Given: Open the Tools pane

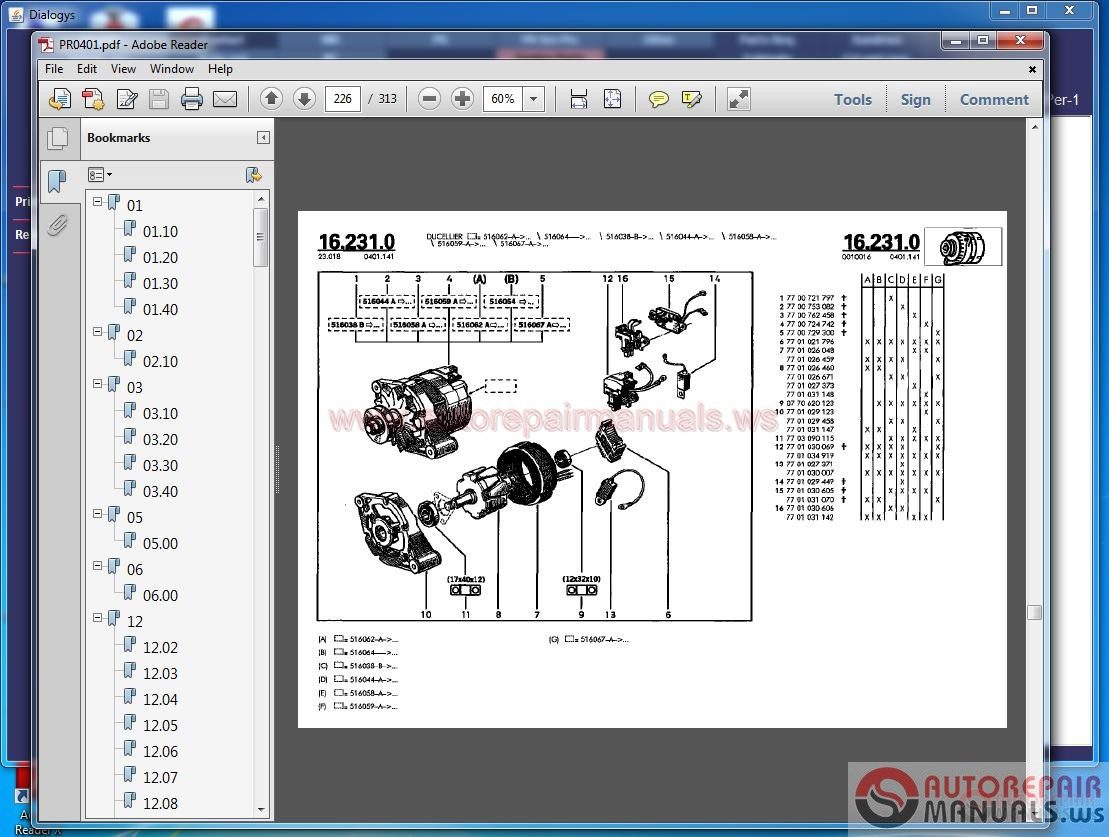Looking at the screenshot, I should click(852, 100).
